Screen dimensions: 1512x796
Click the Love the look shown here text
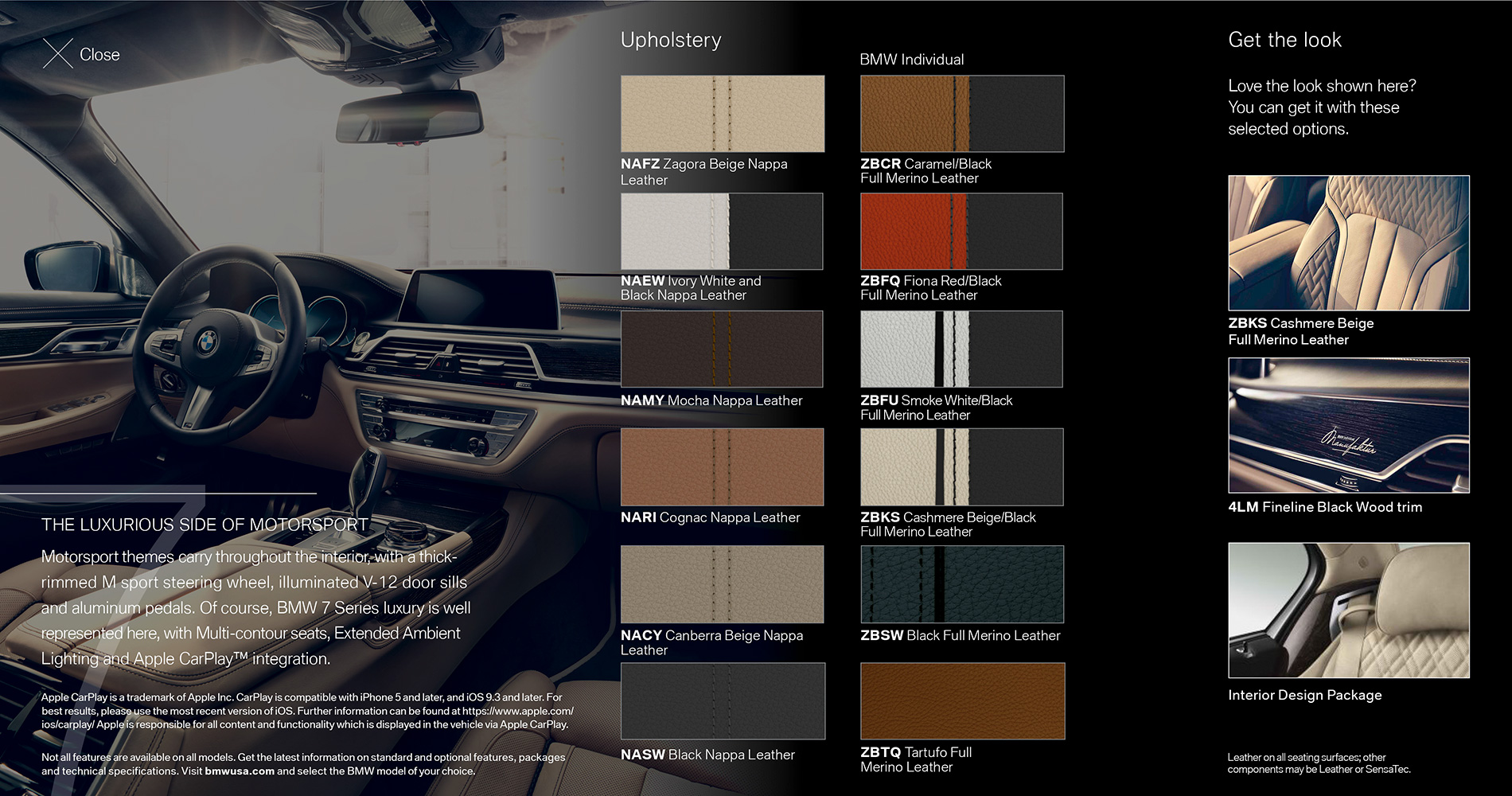(x=1322, y=107)
